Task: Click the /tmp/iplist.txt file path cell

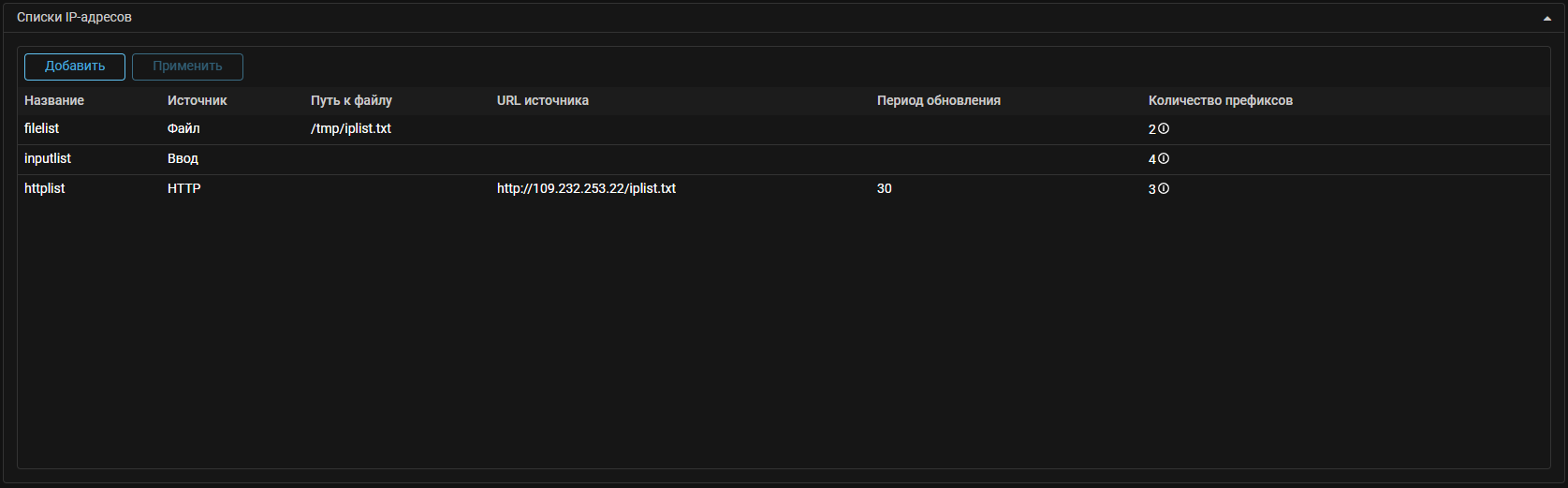Action: coord(351,128)
